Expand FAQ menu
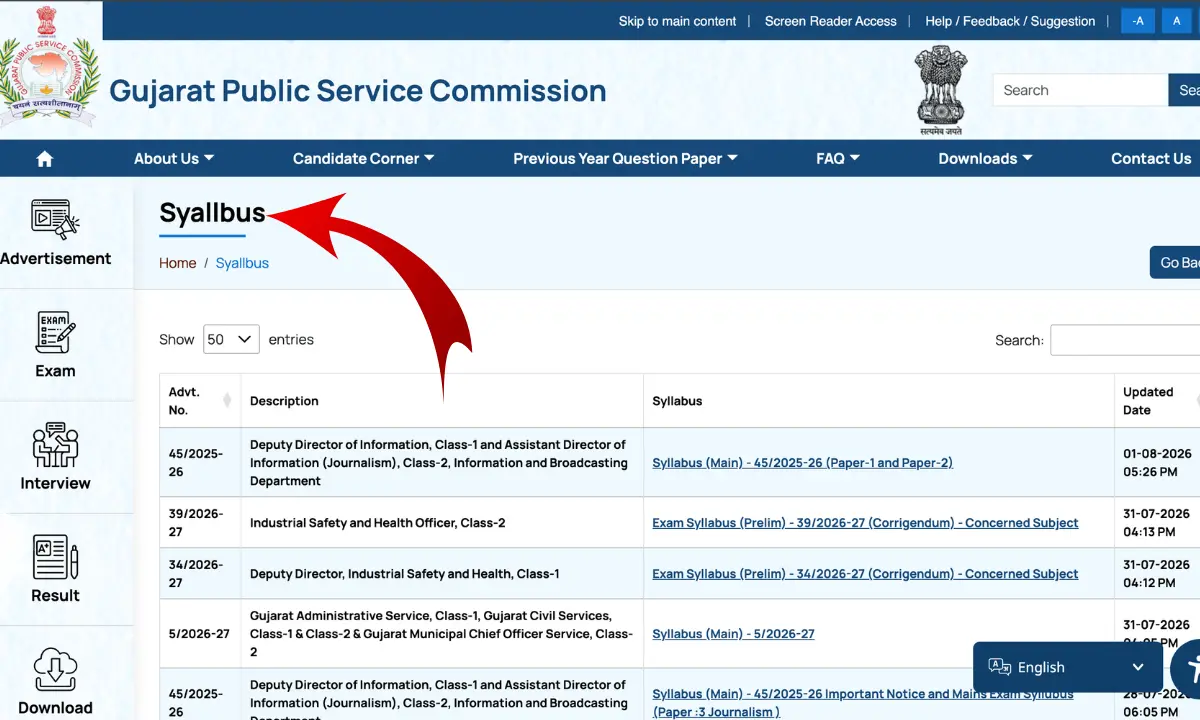The image size is (1200, 720). click(838, 159)
